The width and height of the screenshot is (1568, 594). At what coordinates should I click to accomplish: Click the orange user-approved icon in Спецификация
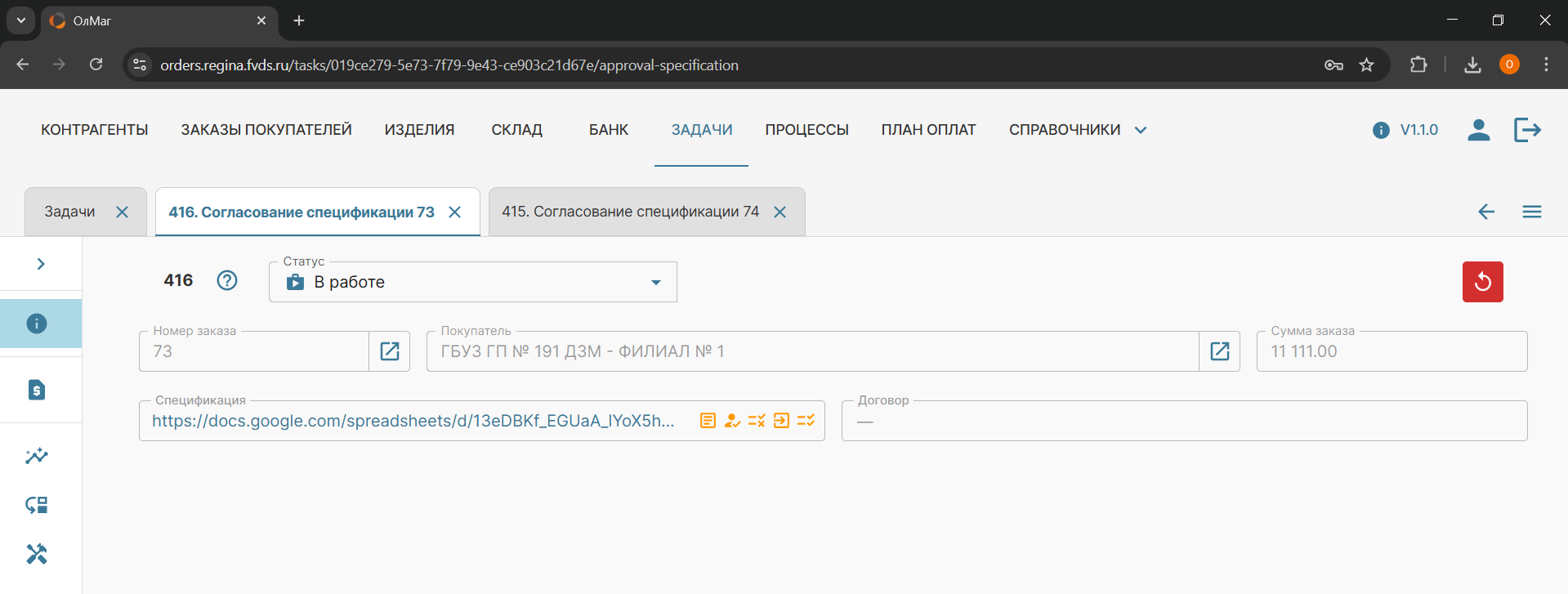point(732,421)
